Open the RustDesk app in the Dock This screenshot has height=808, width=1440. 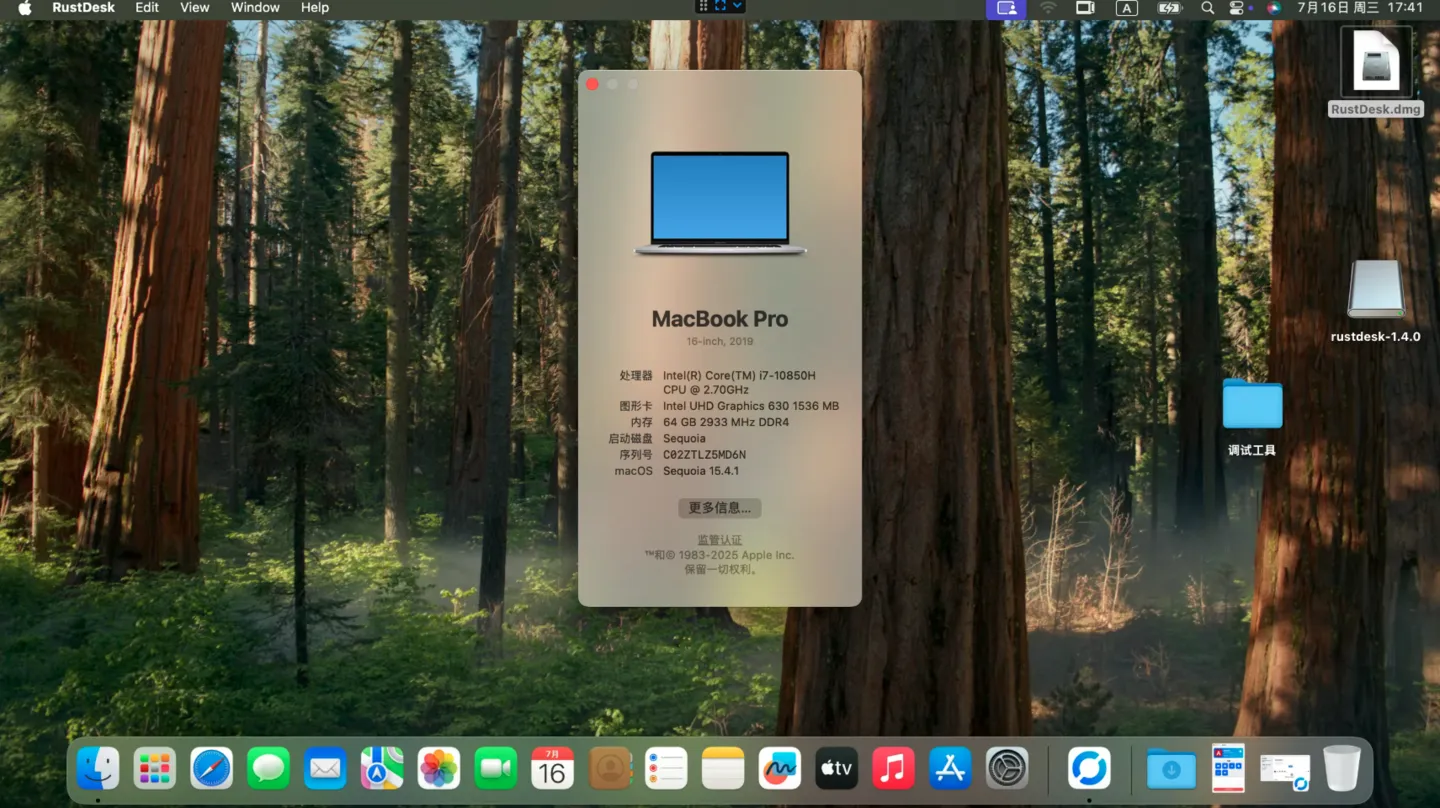point(1088,768)
